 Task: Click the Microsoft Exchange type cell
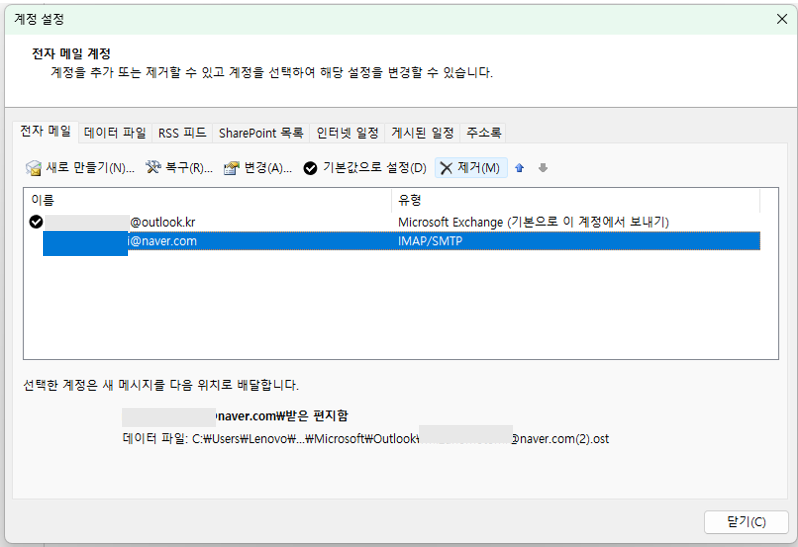click(x=533, y=222)
